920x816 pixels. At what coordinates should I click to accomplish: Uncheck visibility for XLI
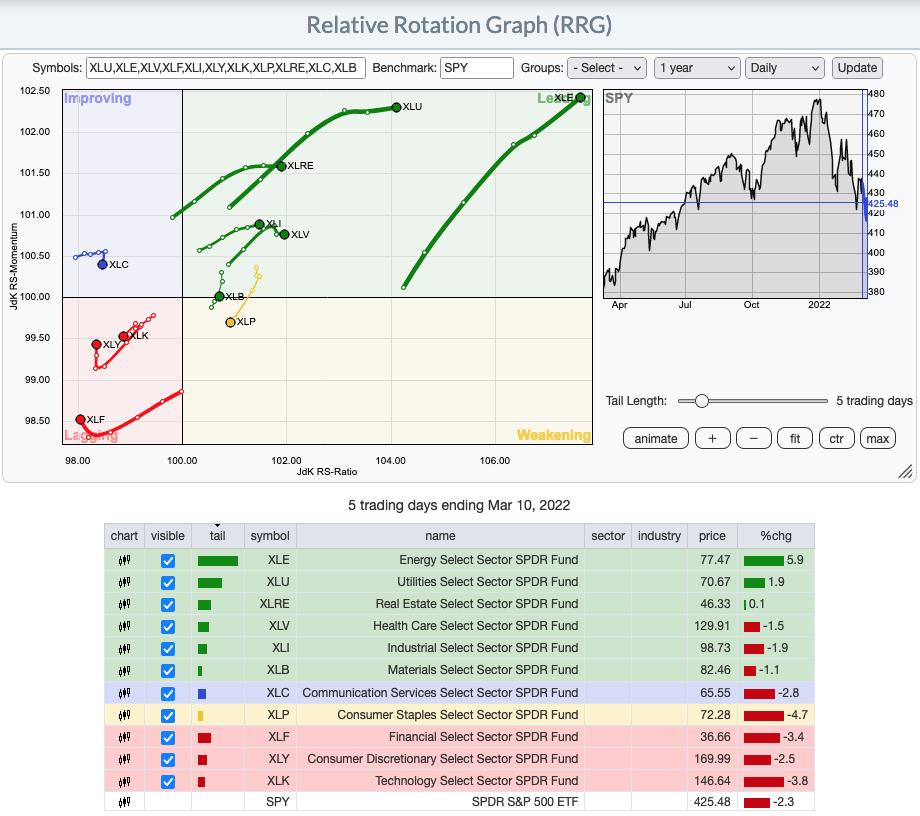point(168,649)
